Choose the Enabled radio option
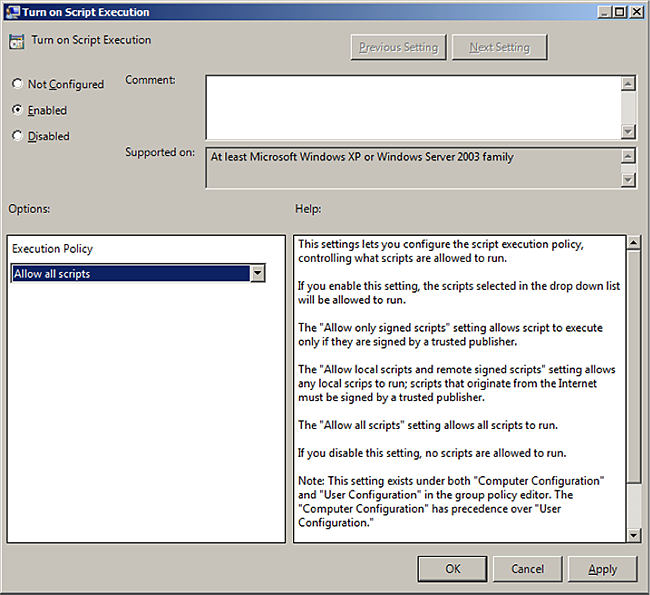 tap(17, 110)
